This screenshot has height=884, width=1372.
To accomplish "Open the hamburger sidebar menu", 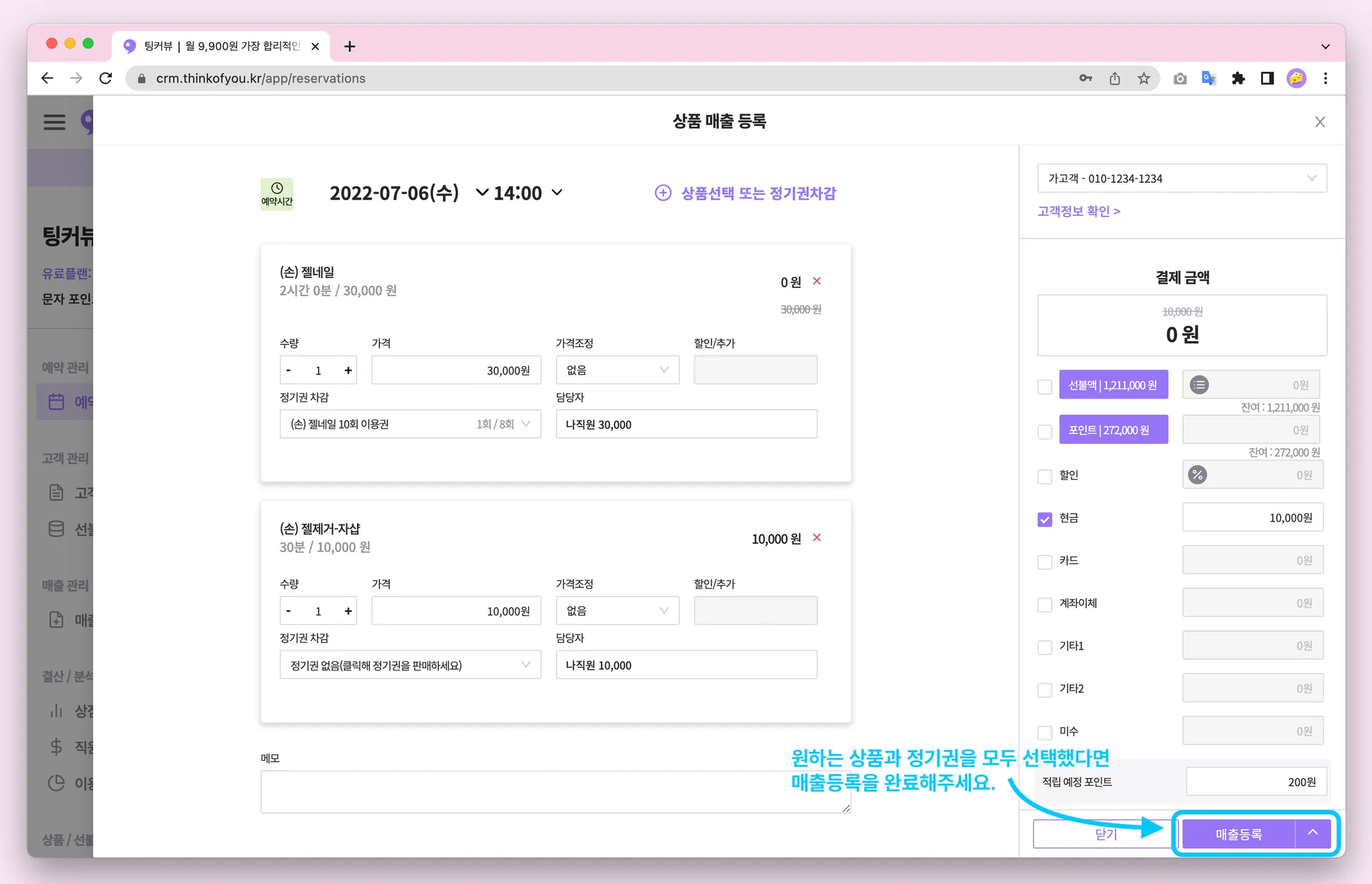I will coord(54,122).
